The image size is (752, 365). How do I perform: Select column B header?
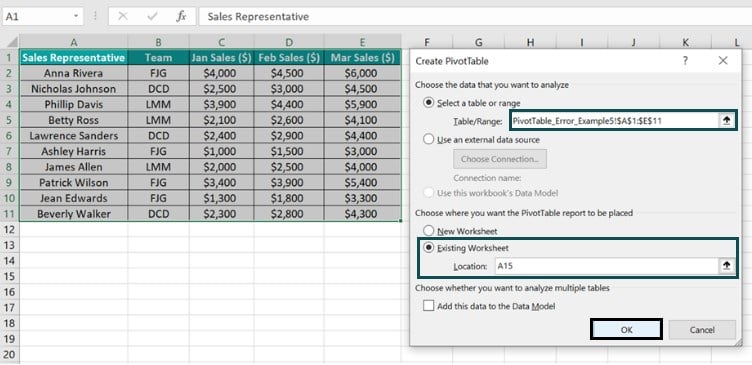click(x=158, y=42)
